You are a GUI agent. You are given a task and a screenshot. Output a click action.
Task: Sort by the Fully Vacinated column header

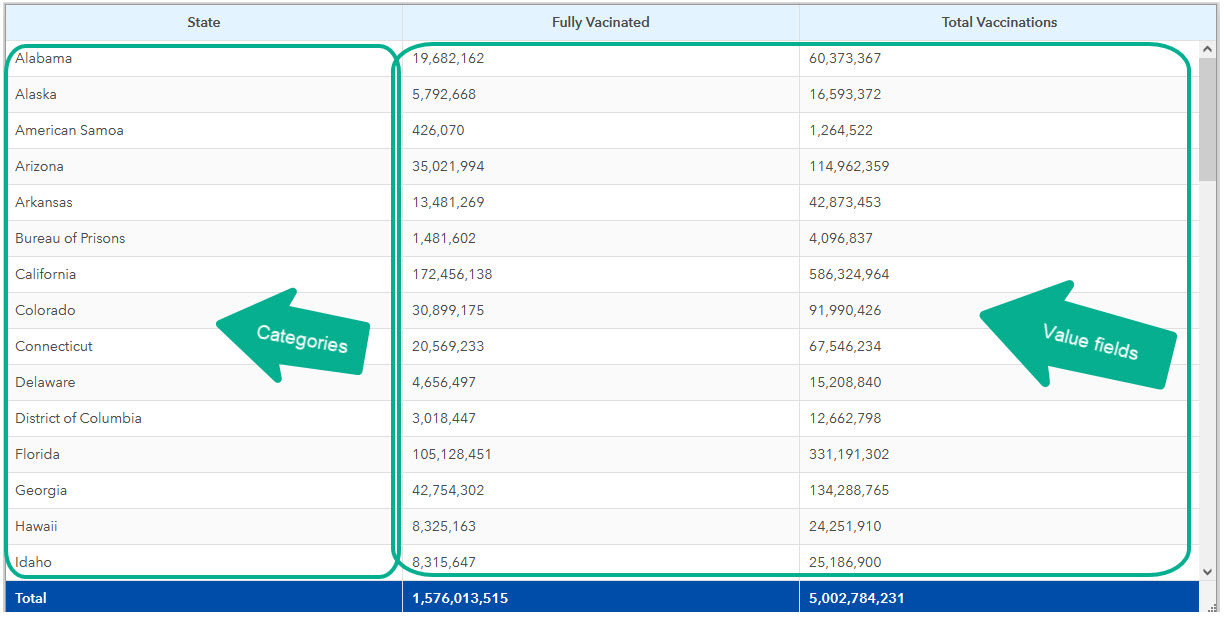(600, 22)
